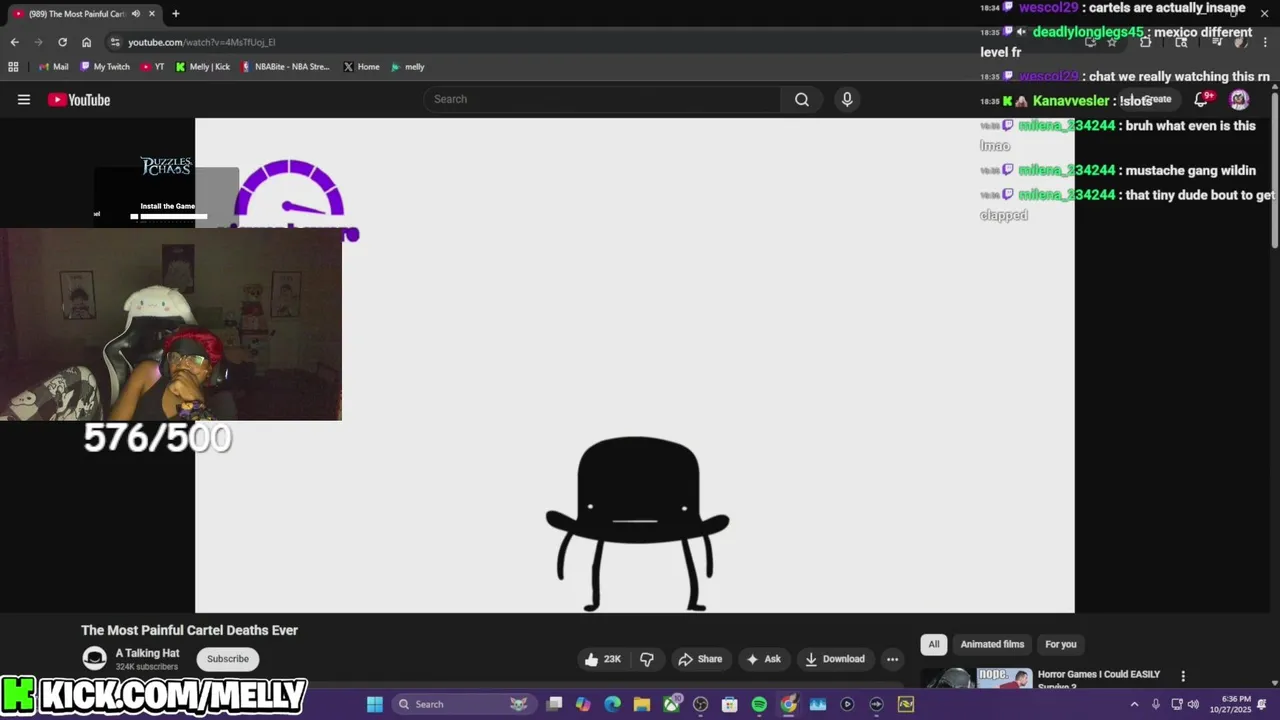Like the video (23K)

coord(603,659)
